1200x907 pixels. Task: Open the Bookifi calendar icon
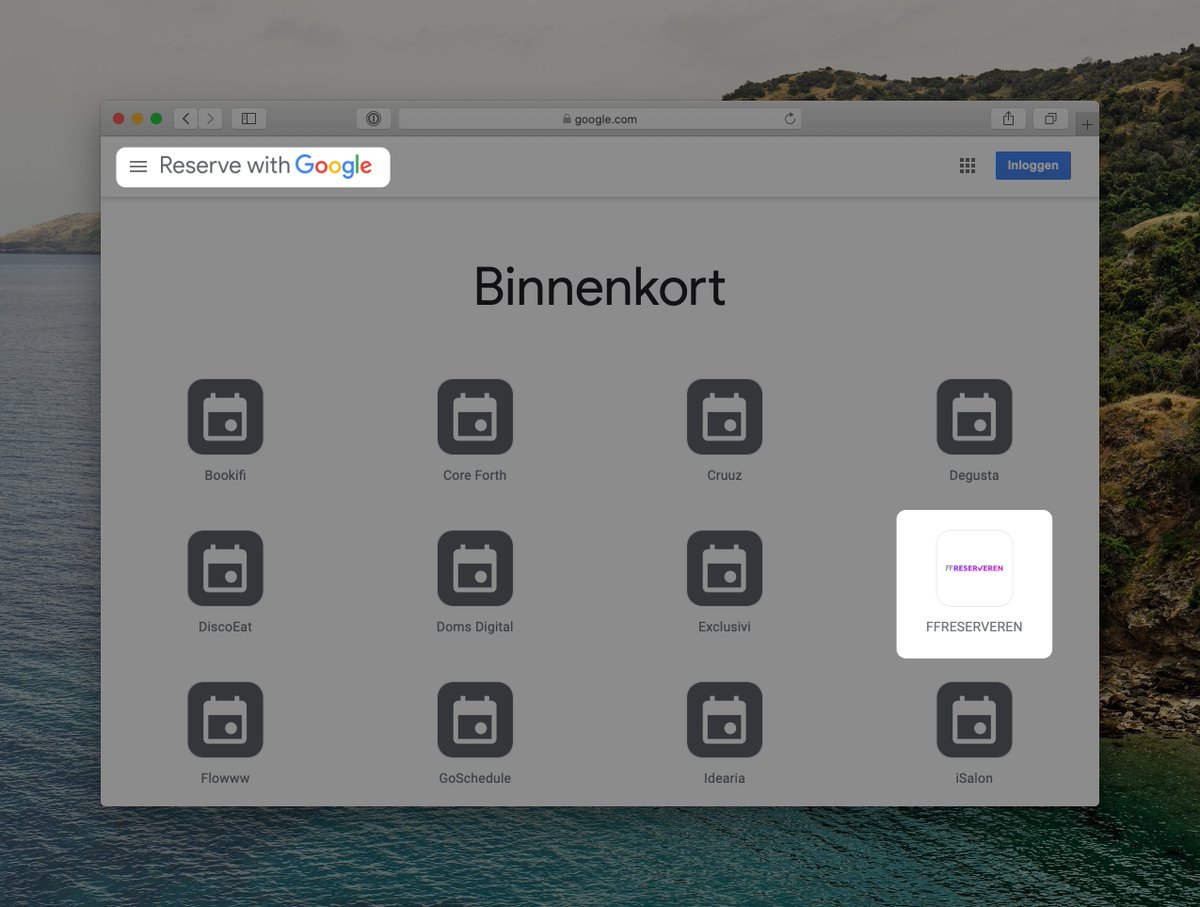pos(225,417)
